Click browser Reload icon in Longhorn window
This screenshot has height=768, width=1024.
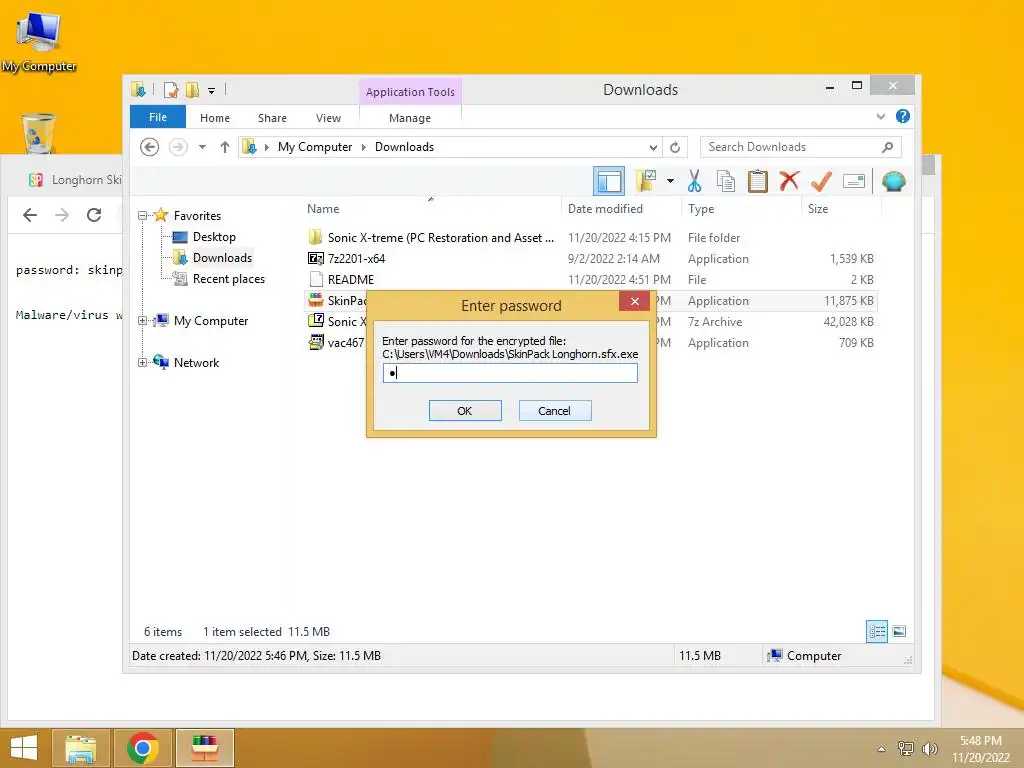(x=94, y=215)
